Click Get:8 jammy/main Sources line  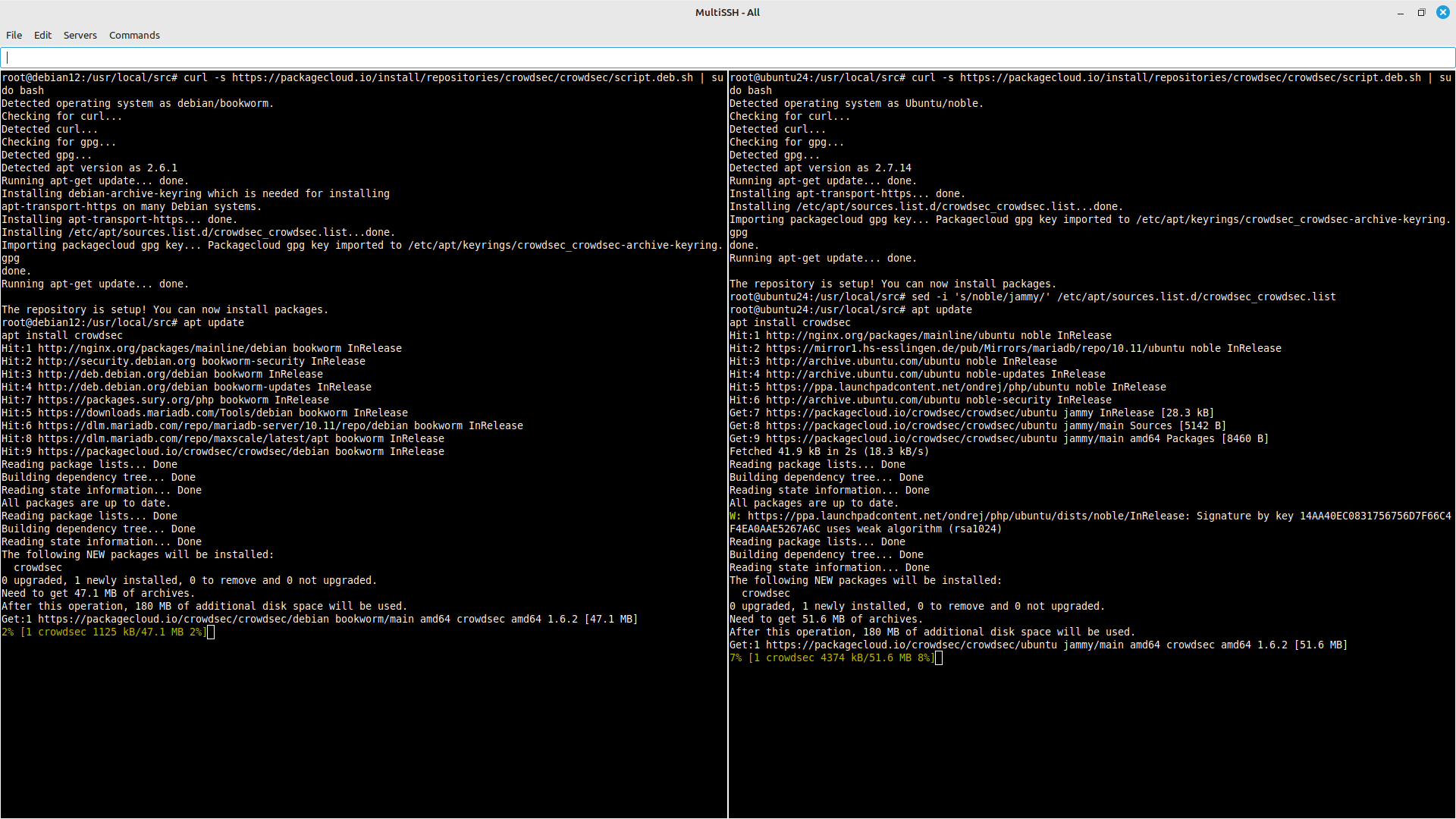pyautogui.click(x=978, y=425)
